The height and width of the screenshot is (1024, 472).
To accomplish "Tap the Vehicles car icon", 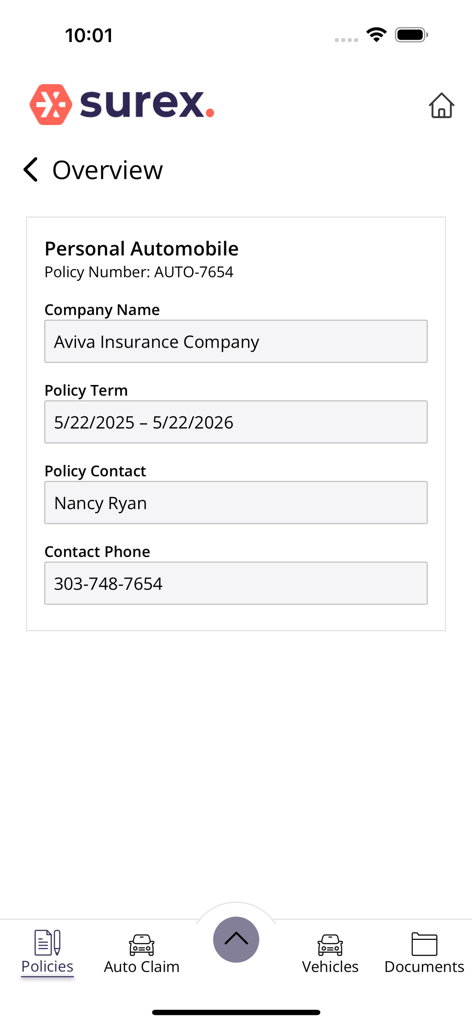I will tap(330, 944).
